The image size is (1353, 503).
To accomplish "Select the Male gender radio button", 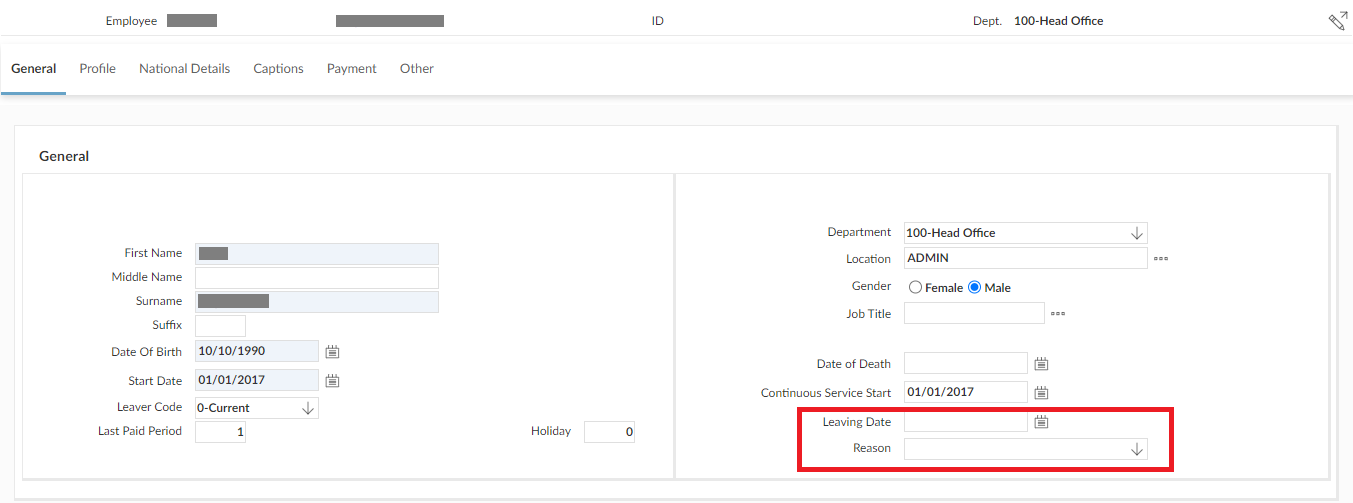I will click(975, 287).
